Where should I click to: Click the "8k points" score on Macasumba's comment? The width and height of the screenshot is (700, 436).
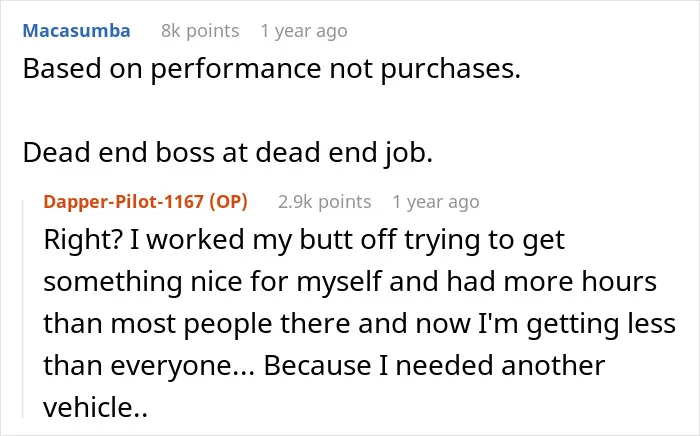click(200, 31)
